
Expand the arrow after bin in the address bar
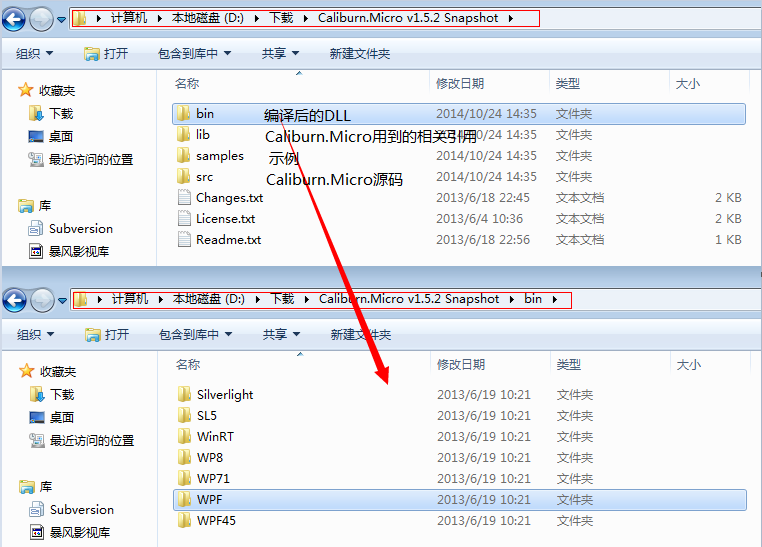pyautogui.click(x=554, y=299)
